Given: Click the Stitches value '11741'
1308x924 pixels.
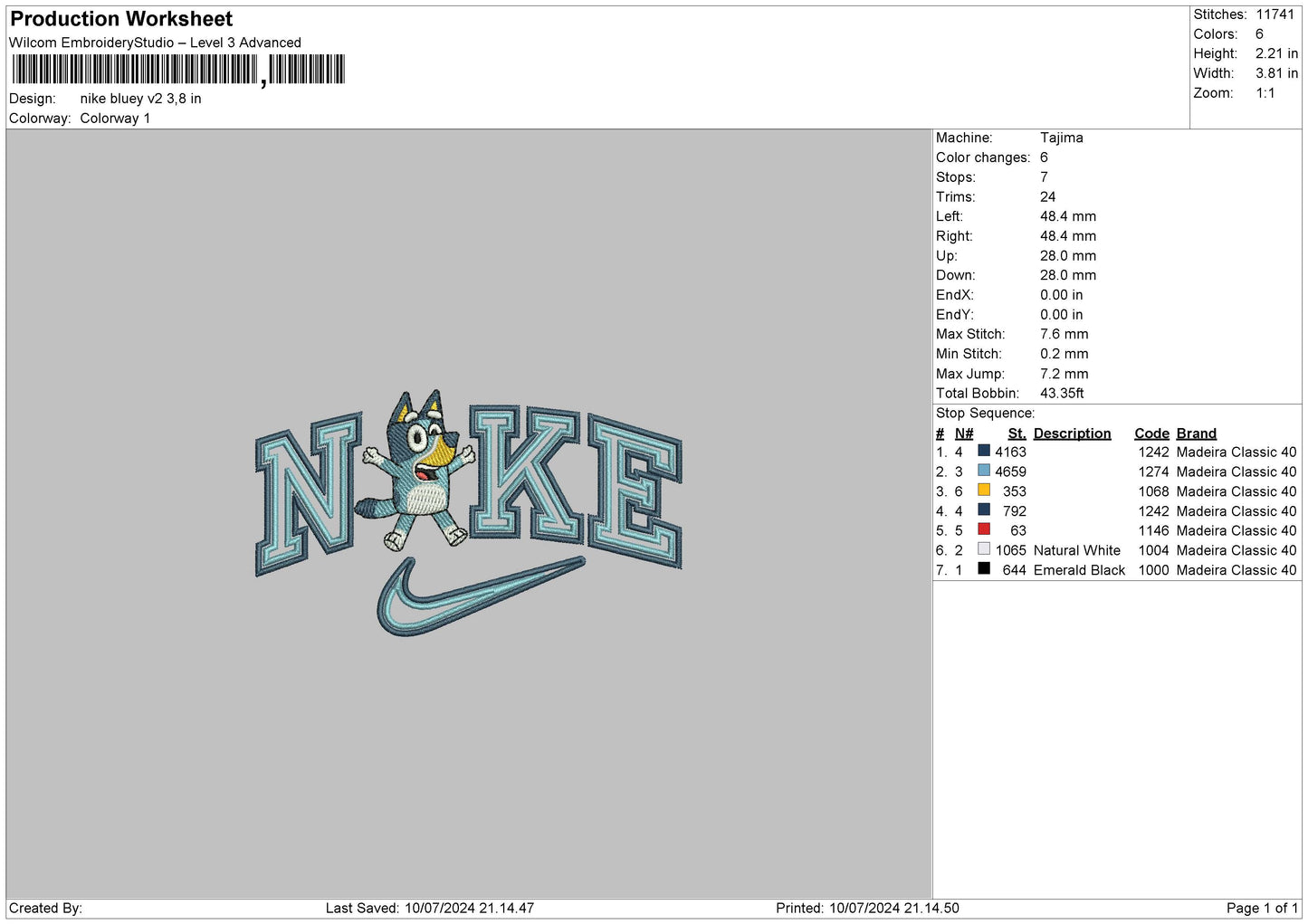Looking at the screenshot, I should point(1275,14).
